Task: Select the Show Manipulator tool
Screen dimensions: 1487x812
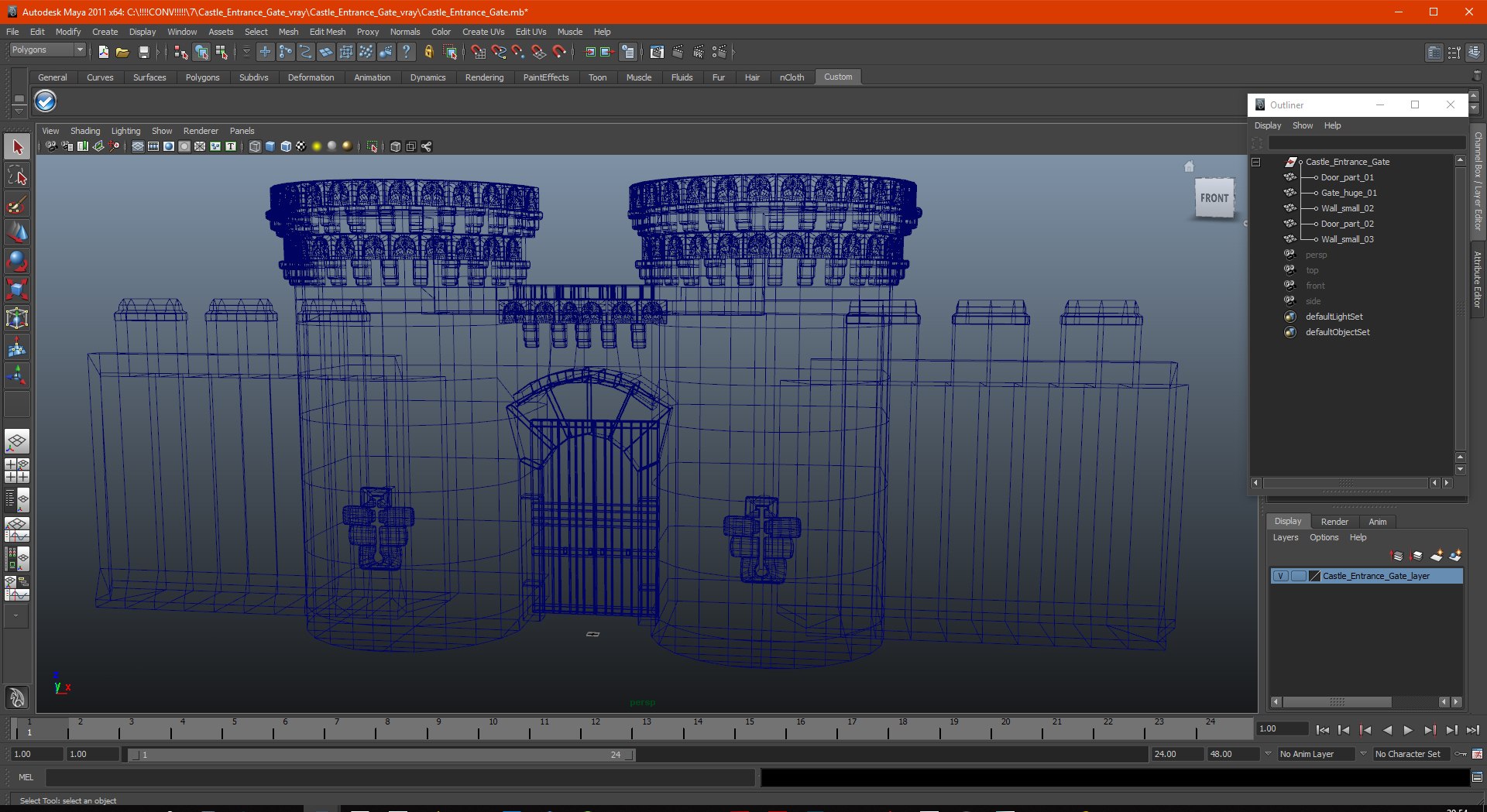Action: point(17,376)
